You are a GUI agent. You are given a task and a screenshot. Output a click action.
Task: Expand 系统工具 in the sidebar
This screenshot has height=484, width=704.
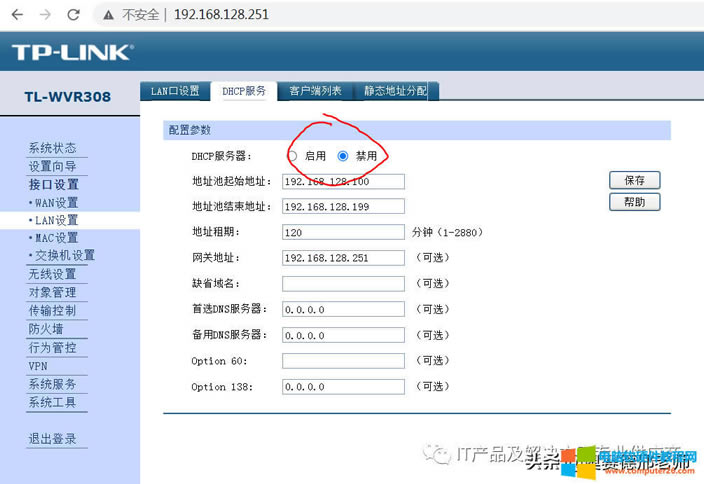[53, 402]
